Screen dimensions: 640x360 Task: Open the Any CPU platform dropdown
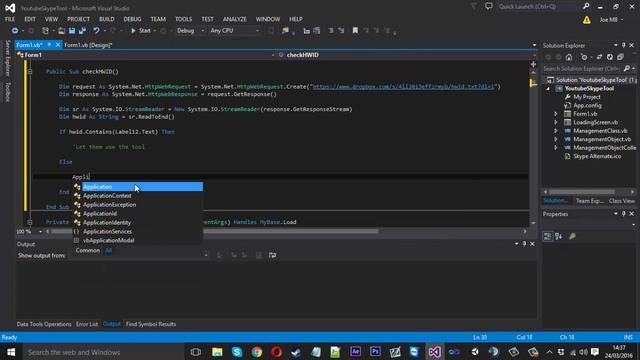[x=234, y=31]
